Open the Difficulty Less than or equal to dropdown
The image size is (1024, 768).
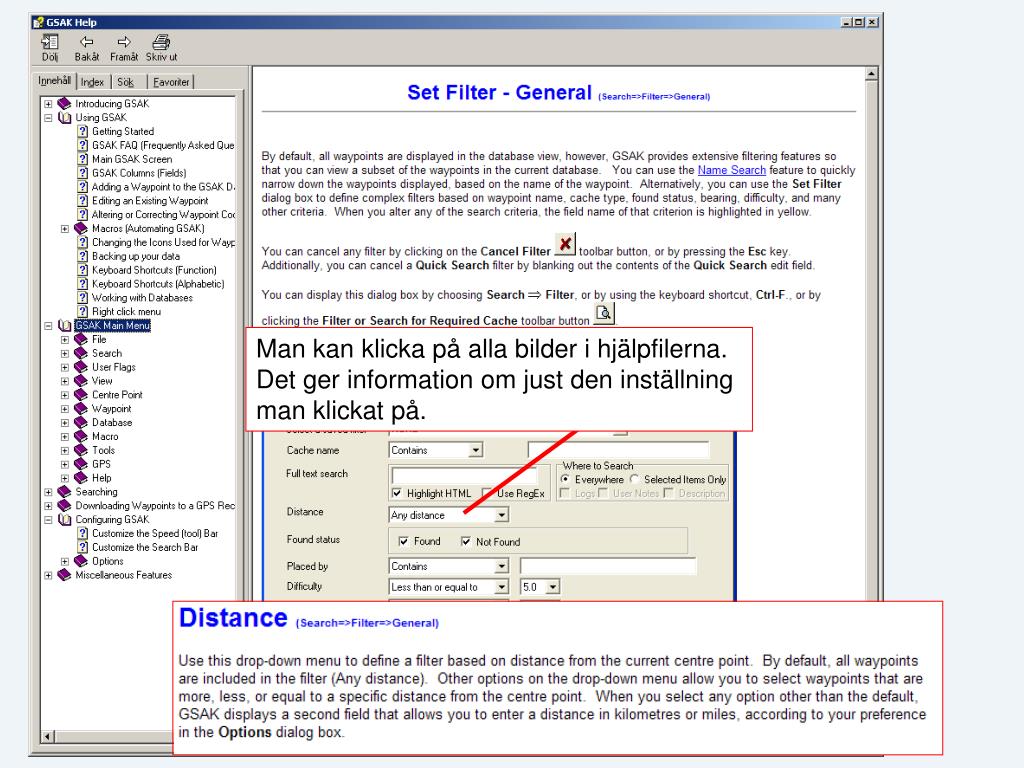click(501, 587)
